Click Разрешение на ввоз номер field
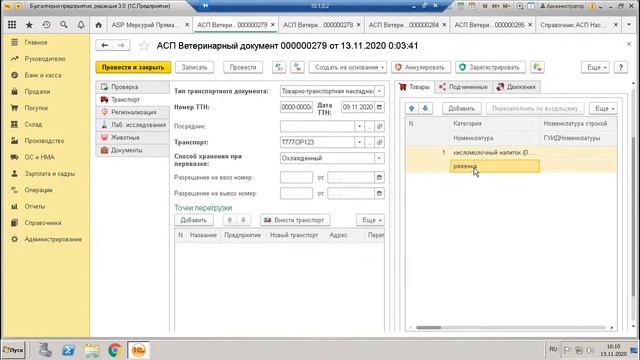 [296, 177]
